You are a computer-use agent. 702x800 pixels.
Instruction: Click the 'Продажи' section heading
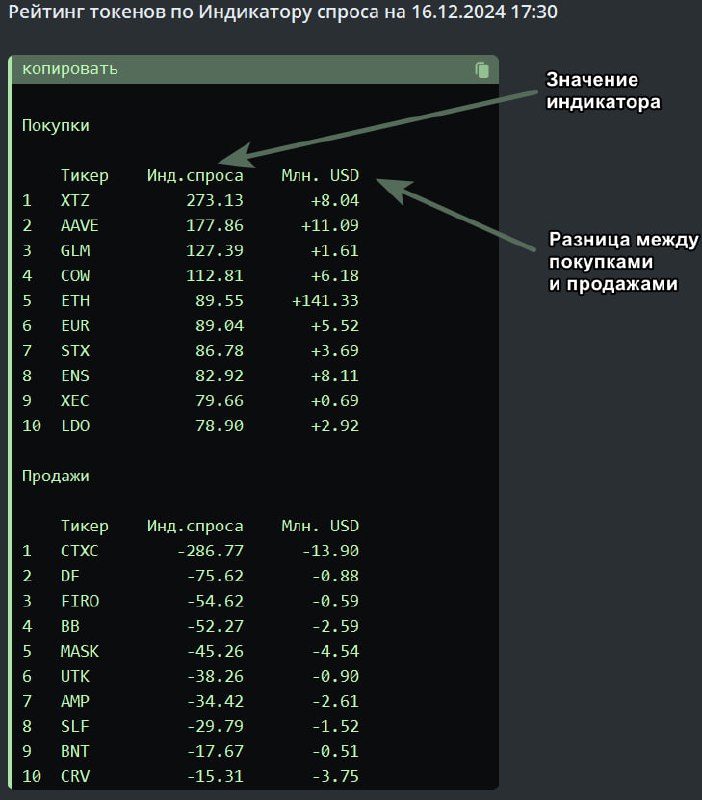click(56, 477)
